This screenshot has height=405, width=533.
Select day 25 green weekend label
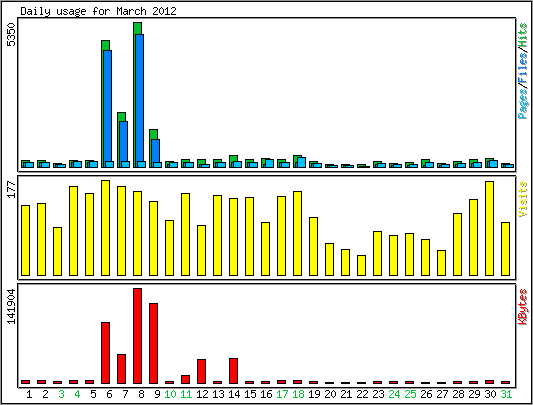point(410,394)
